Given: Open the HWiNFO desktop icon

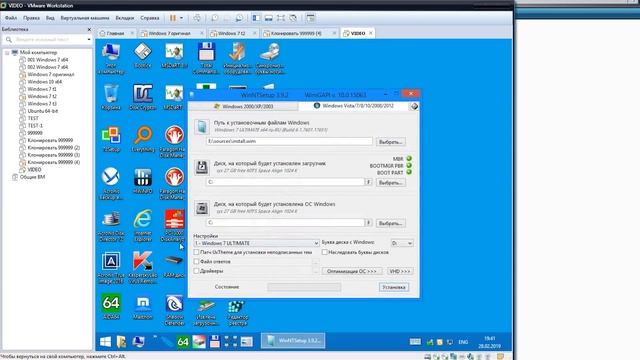Looking at the screenshot, I should pos(142,181).
